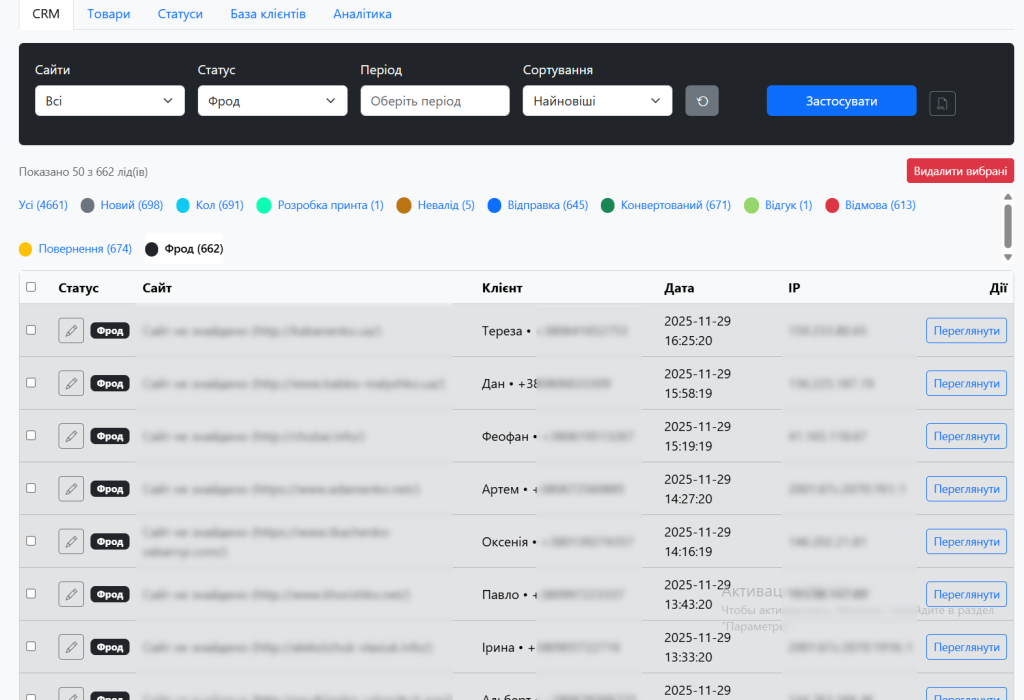Switch to the CRM tab

(x=46, y=14)
